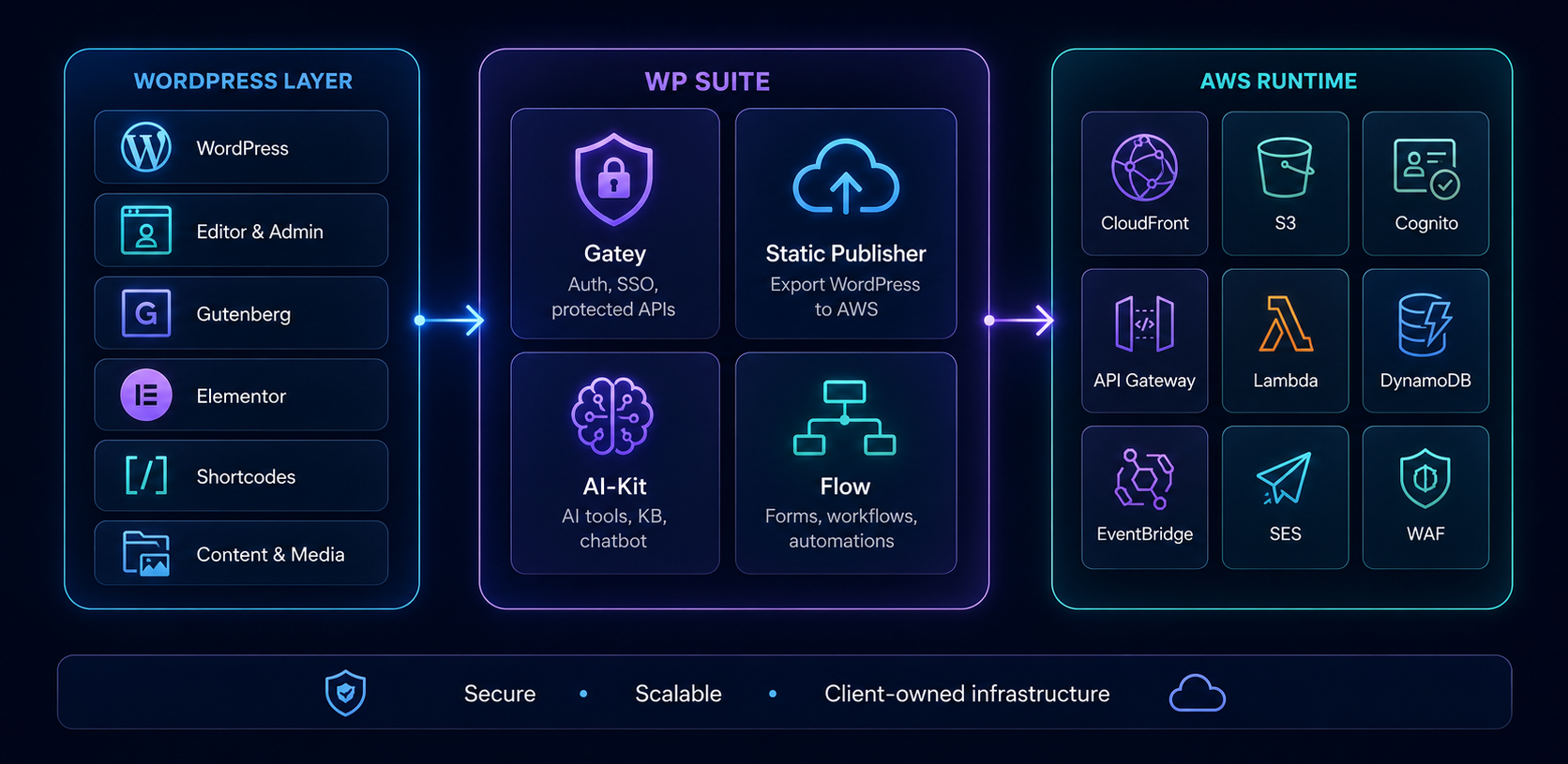Click the Cognito label
Viewport: 1568px width, 764px height.
(1426, 223)
